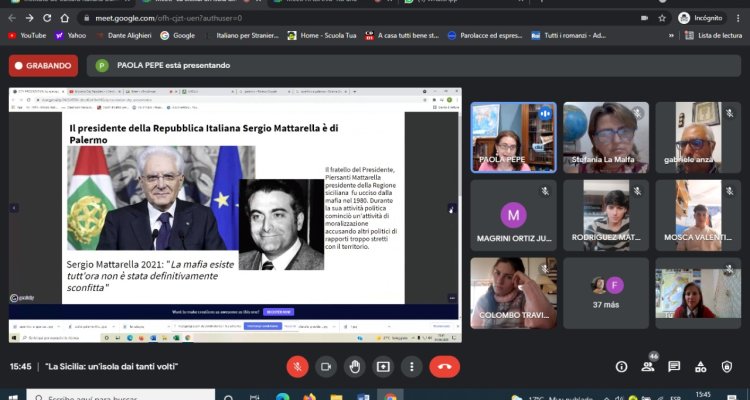Select the COLOMBO TRAVI... video tile
750x400 pixels.
pos(513,293)
